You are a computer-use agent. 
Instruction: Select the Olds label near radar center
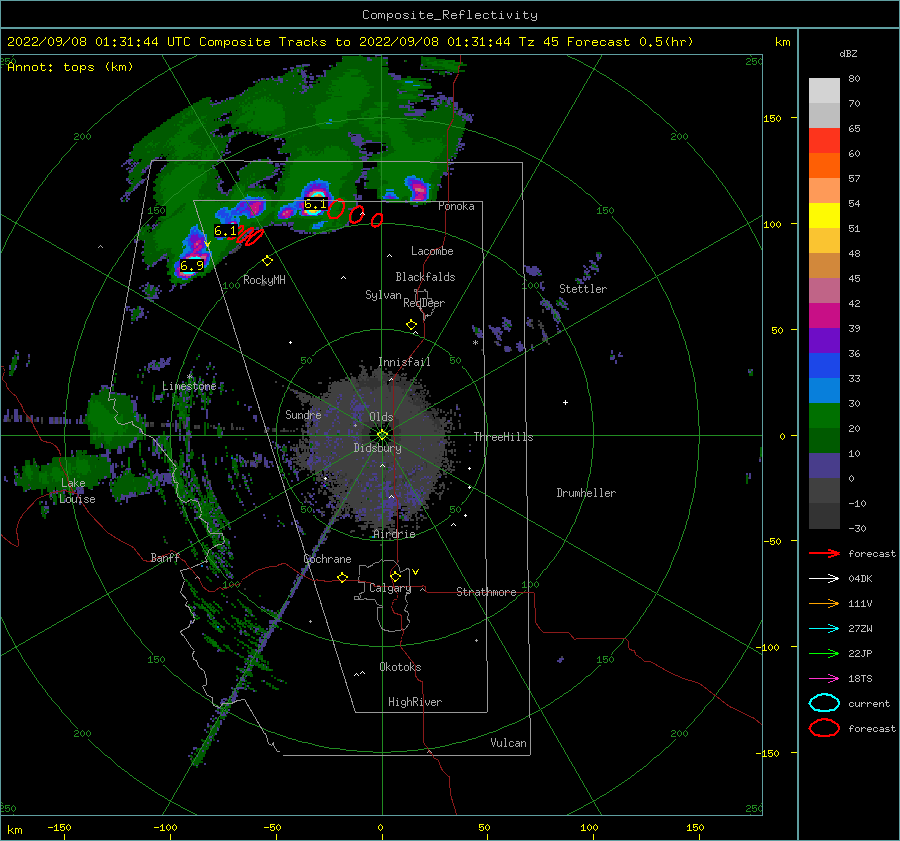click(x=381, y=417)
